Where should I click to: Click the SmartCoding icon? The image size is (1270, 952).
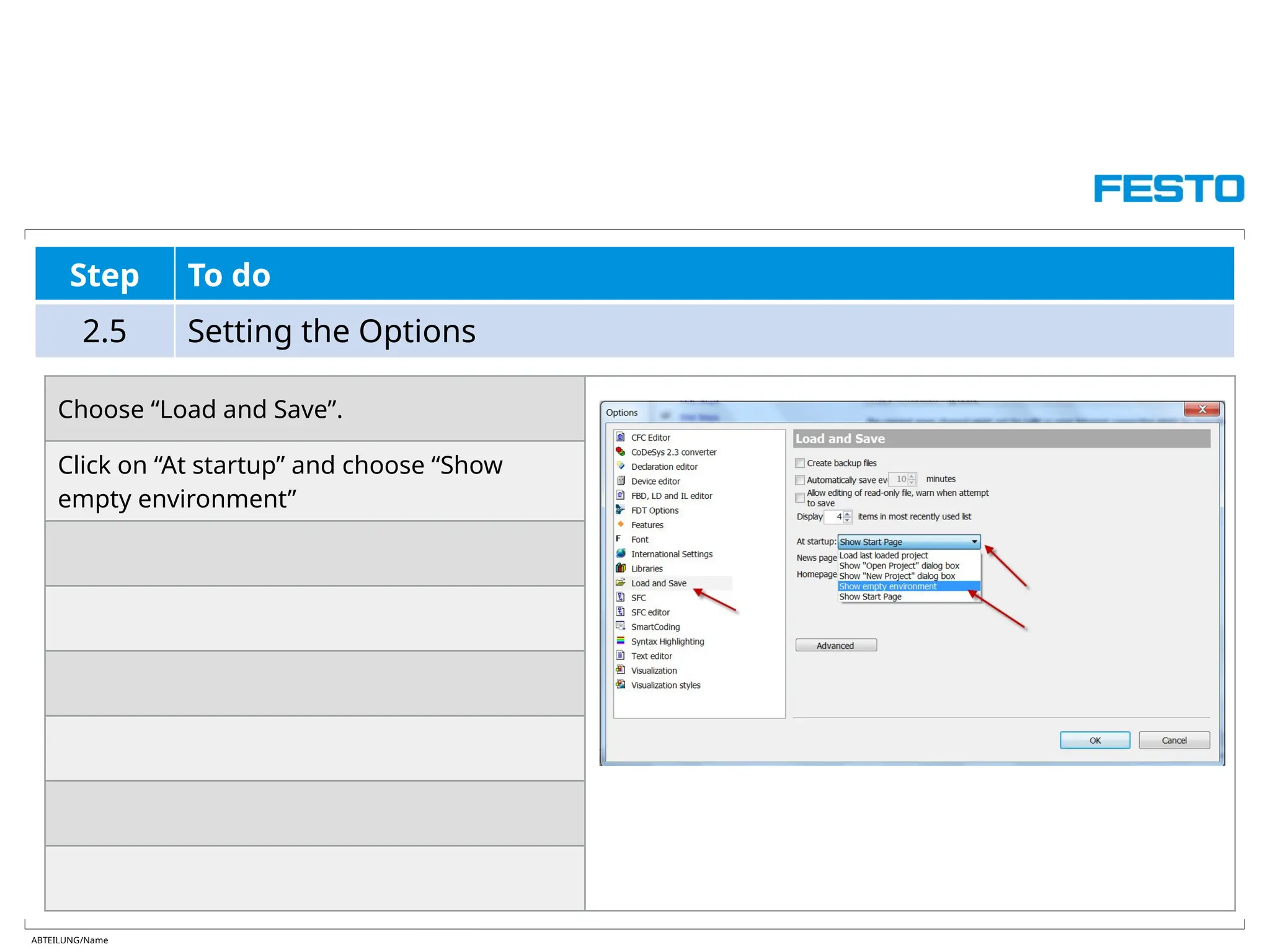pos(620,627)
